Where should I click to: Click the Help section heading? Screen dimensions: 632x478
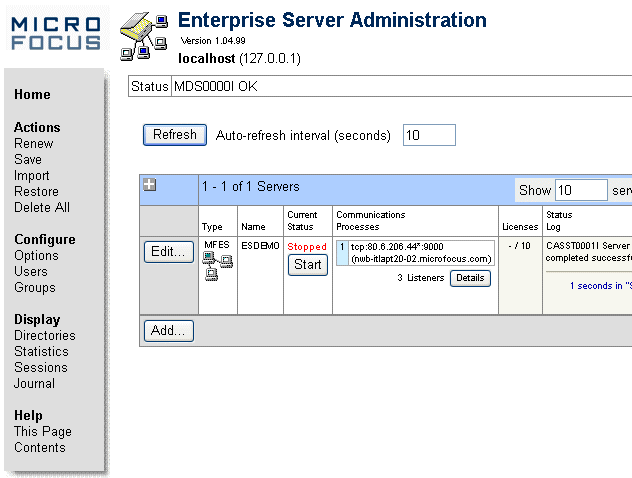[x=28, y=416]
